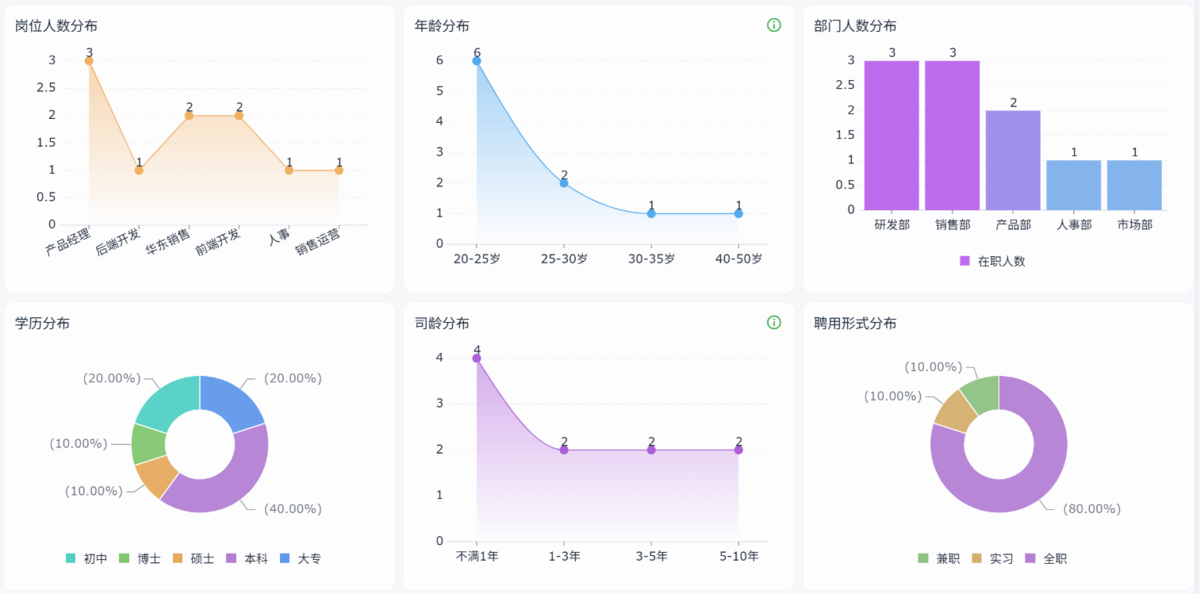Viewport: 1200px width, 594px height.
Task: Hide the 硕士 legend series
Action: pos(194,558)
